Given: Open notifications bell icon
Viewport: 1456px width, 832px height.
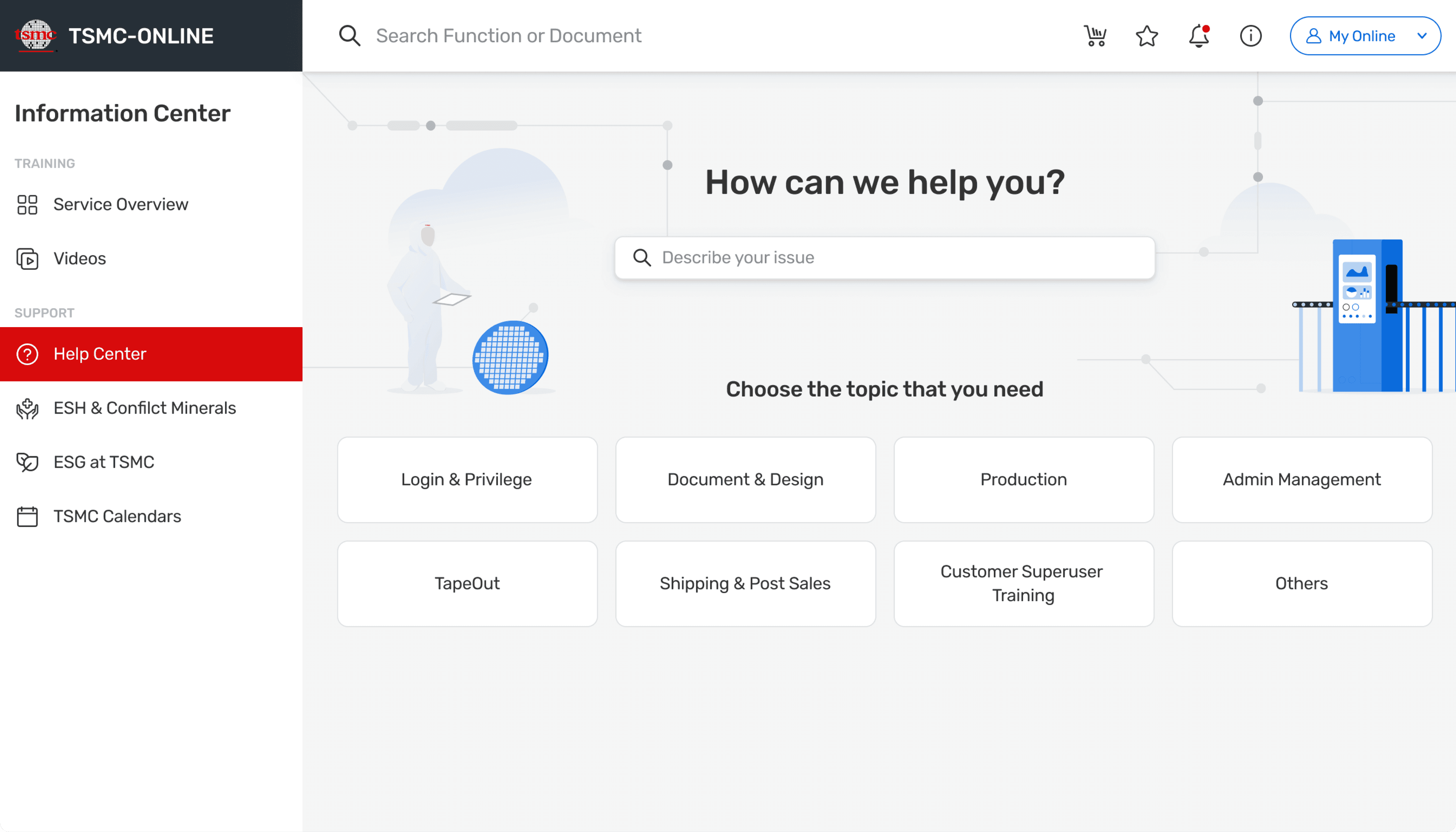Looking at the screenshot, I should (1199, 36).
